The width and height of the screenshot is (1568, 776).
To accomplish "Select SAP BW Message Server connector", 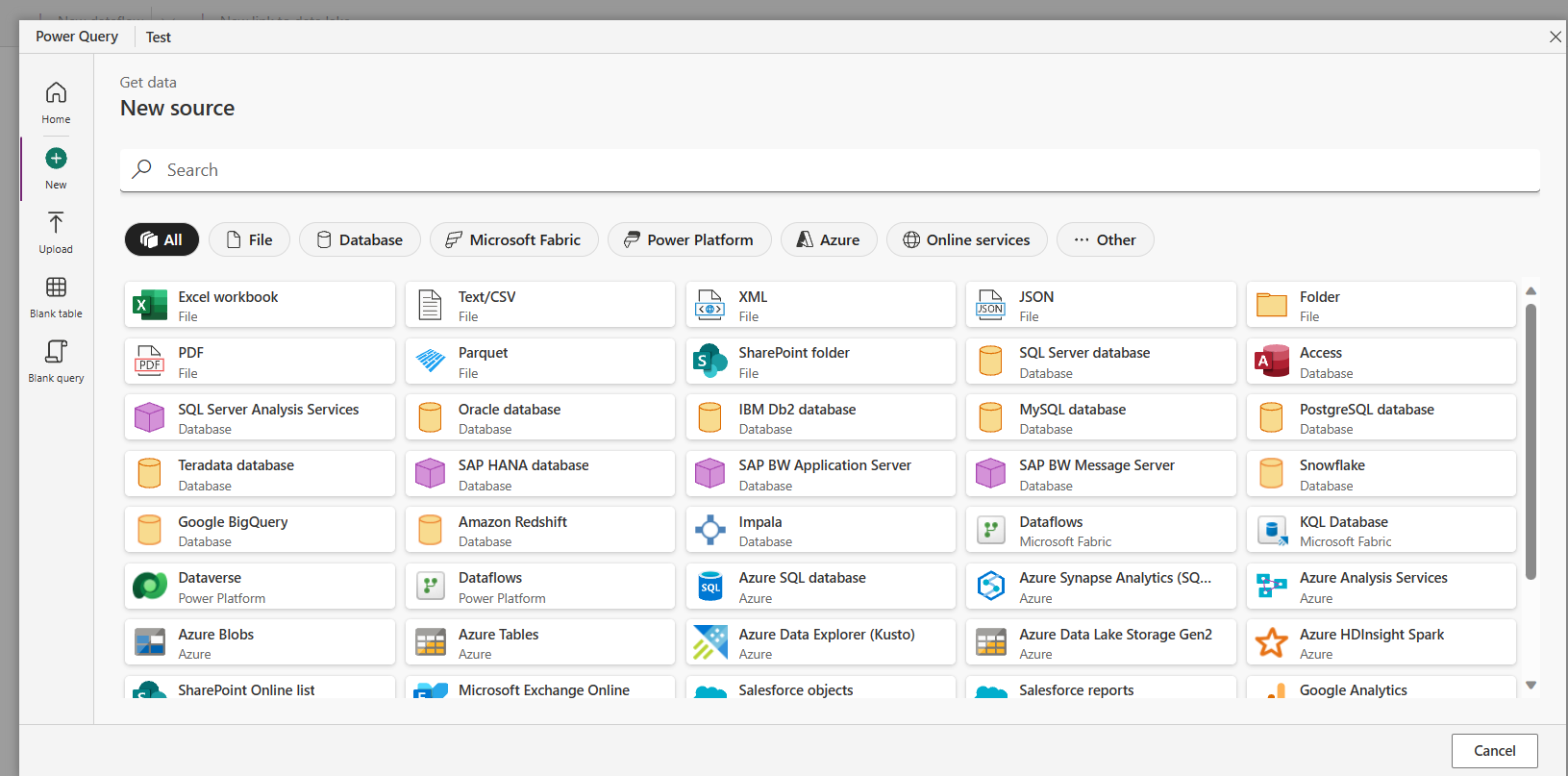I will (1101, 473).
